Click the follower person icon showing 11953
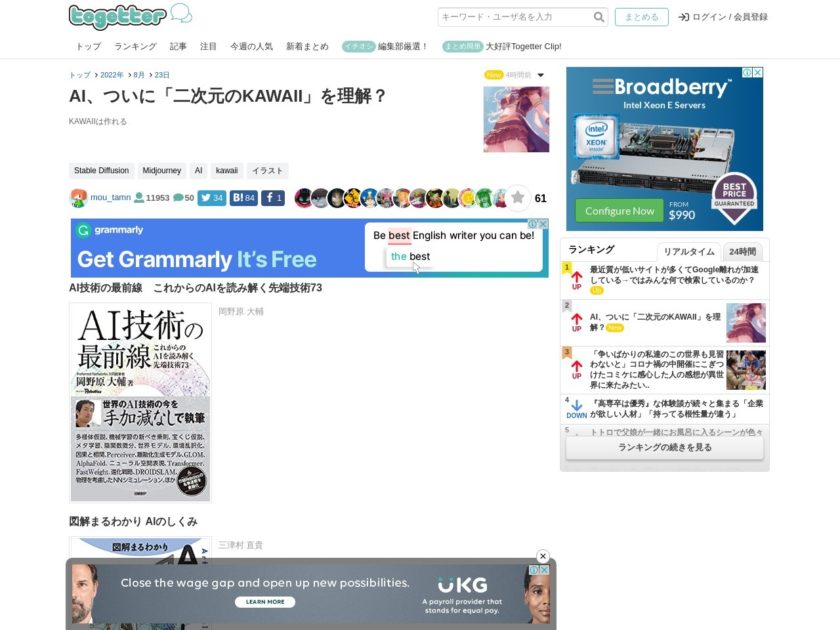The image size is (840, 630). point(140,198)
